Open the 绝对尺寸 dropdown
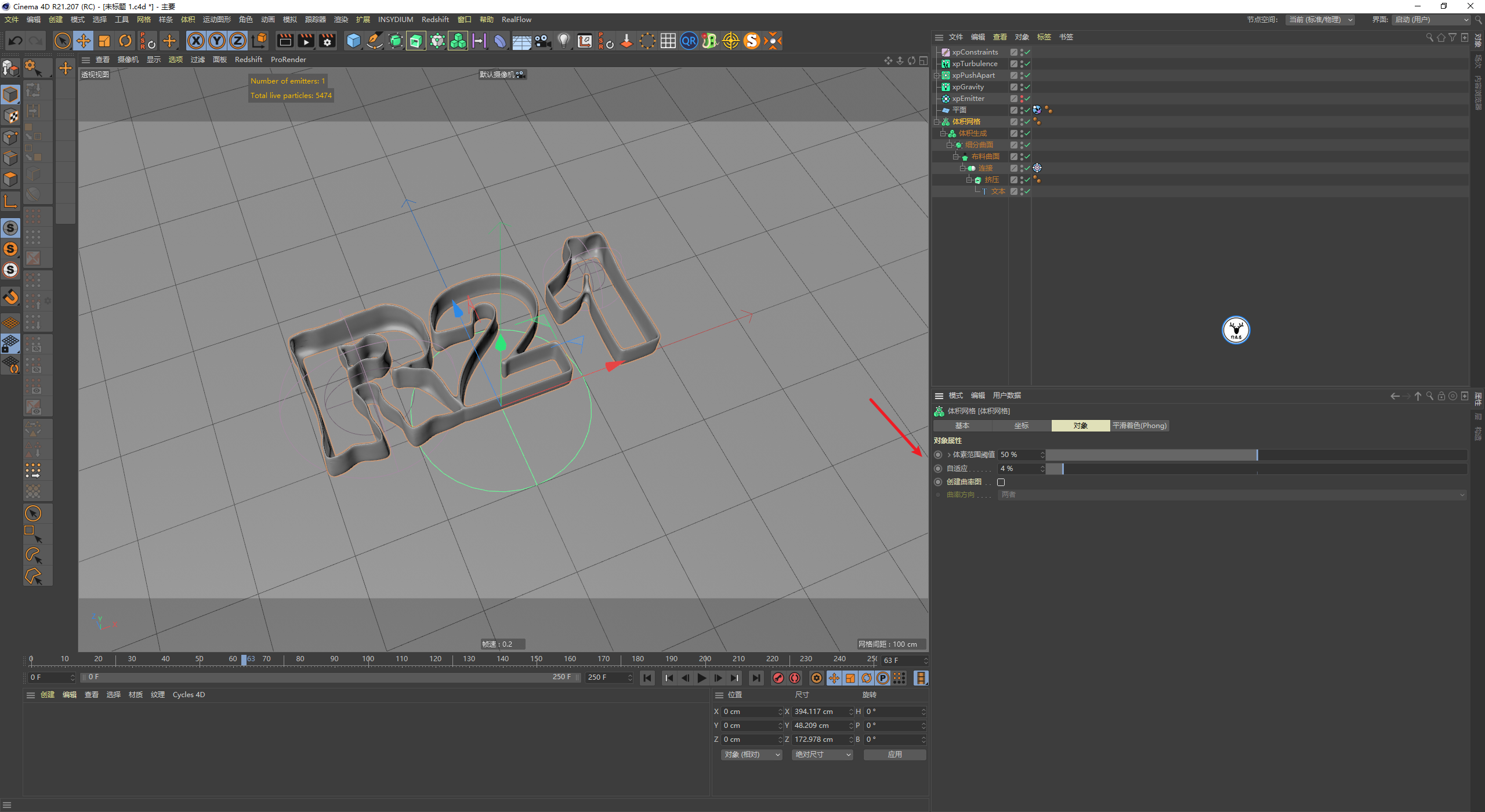 822,755
